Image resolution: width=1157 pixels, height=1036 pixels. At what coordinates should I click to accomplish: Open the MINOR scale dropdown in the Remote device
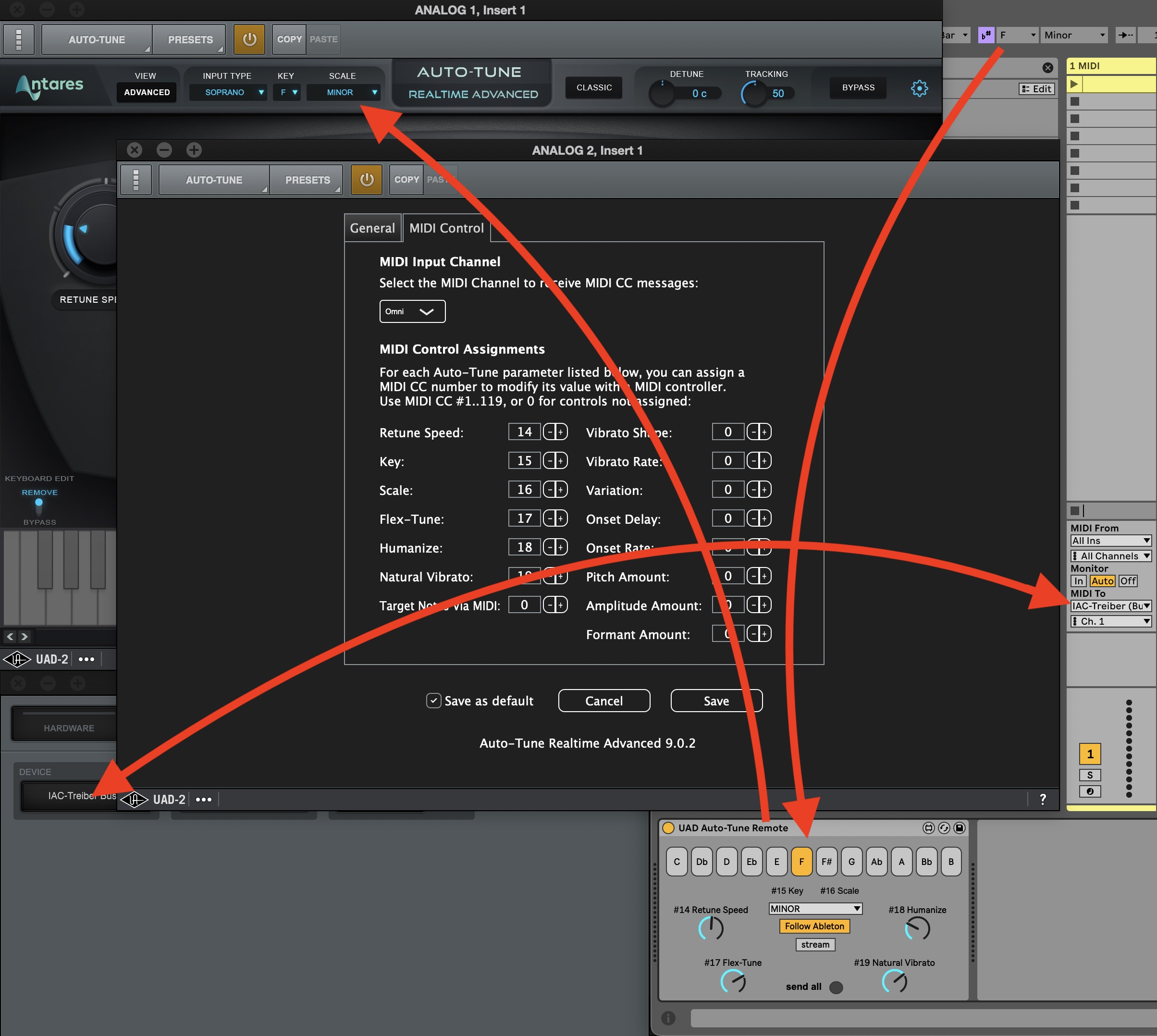(815, 909)
